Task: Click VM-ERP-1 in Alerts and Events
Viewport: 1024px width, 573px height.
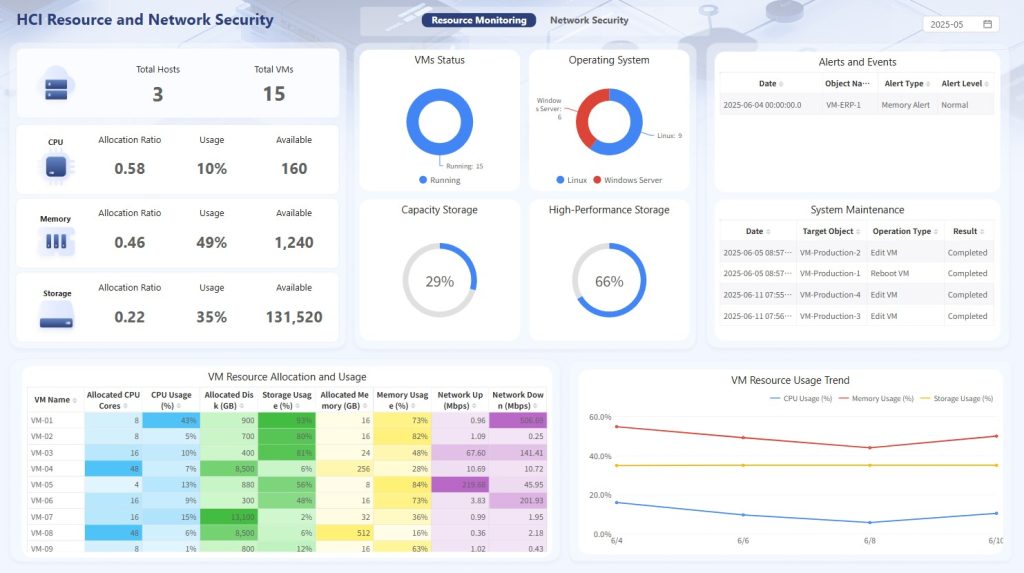Action: (x=843, y=105)
